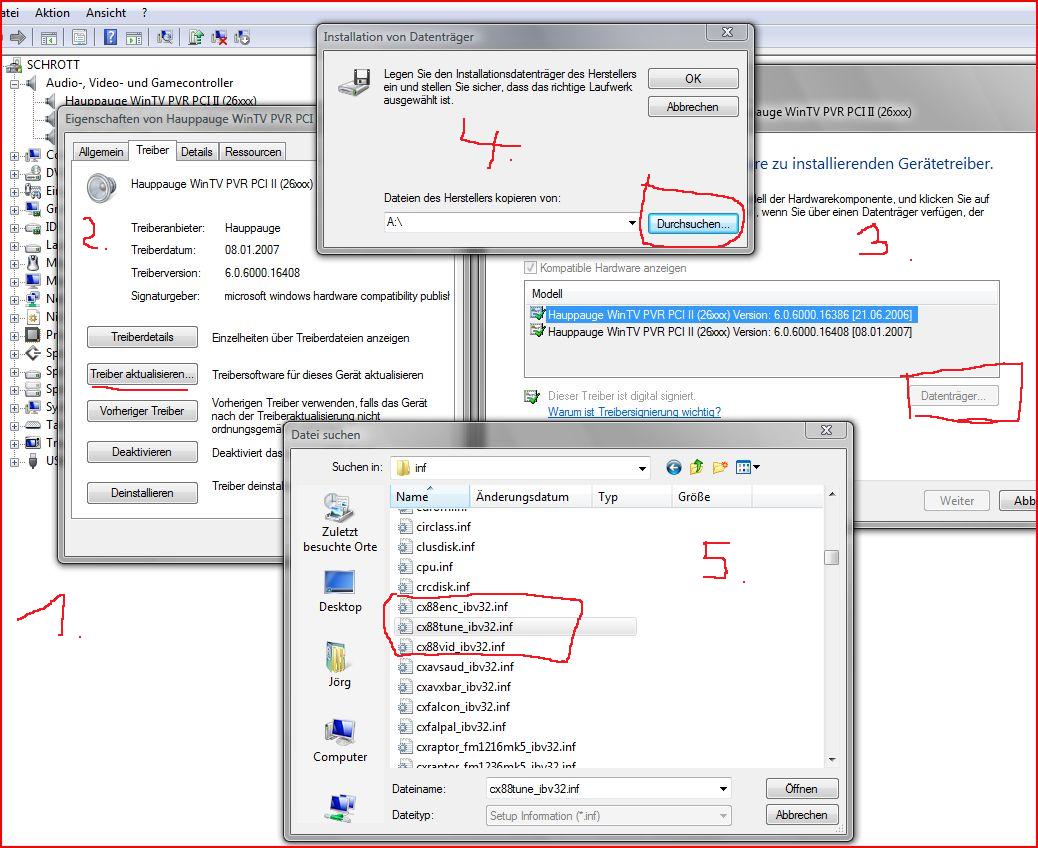Create a new folder in Datei suchen

[720, 467]
